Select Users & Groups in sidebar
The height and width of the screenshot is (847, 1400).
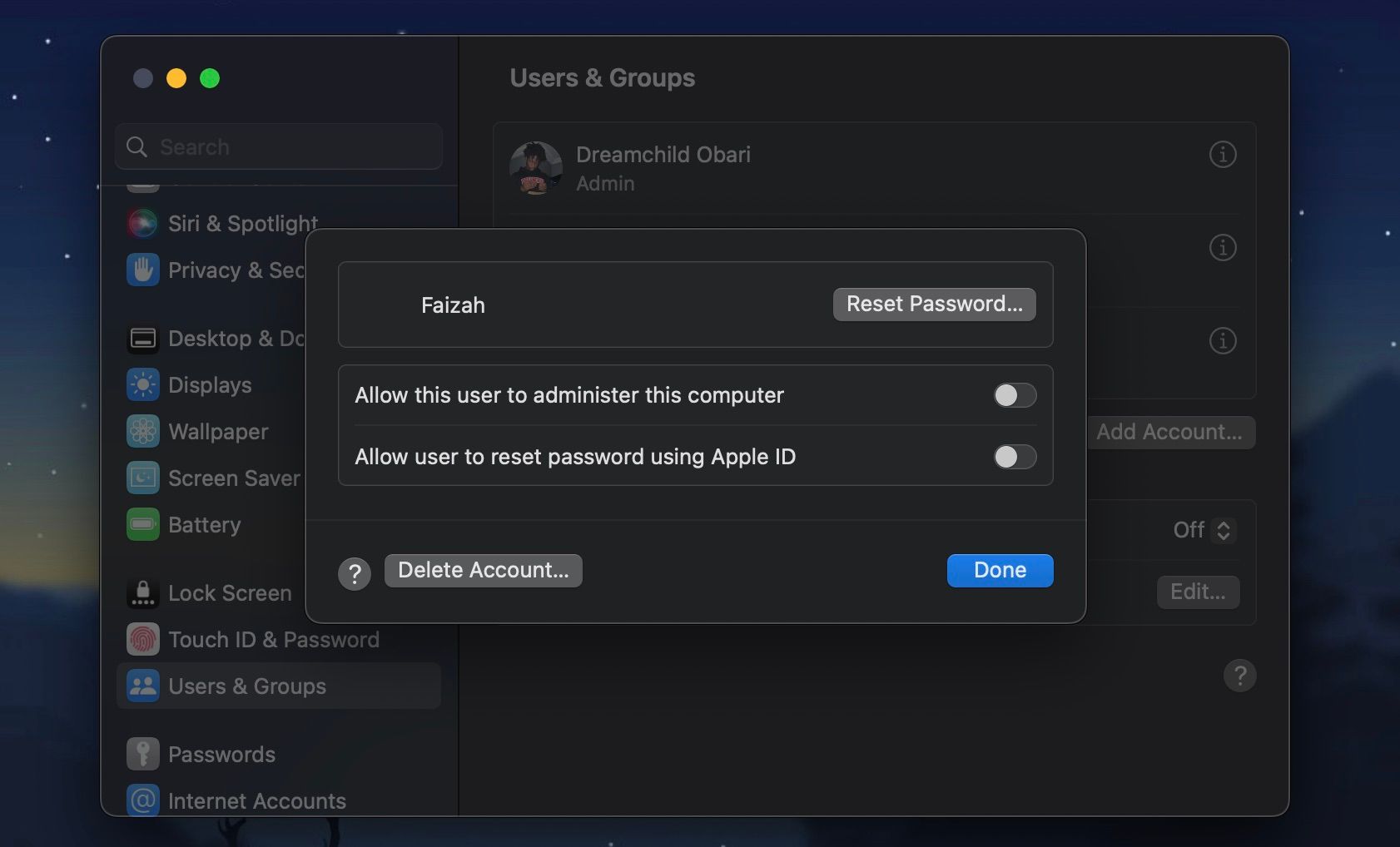246,686
